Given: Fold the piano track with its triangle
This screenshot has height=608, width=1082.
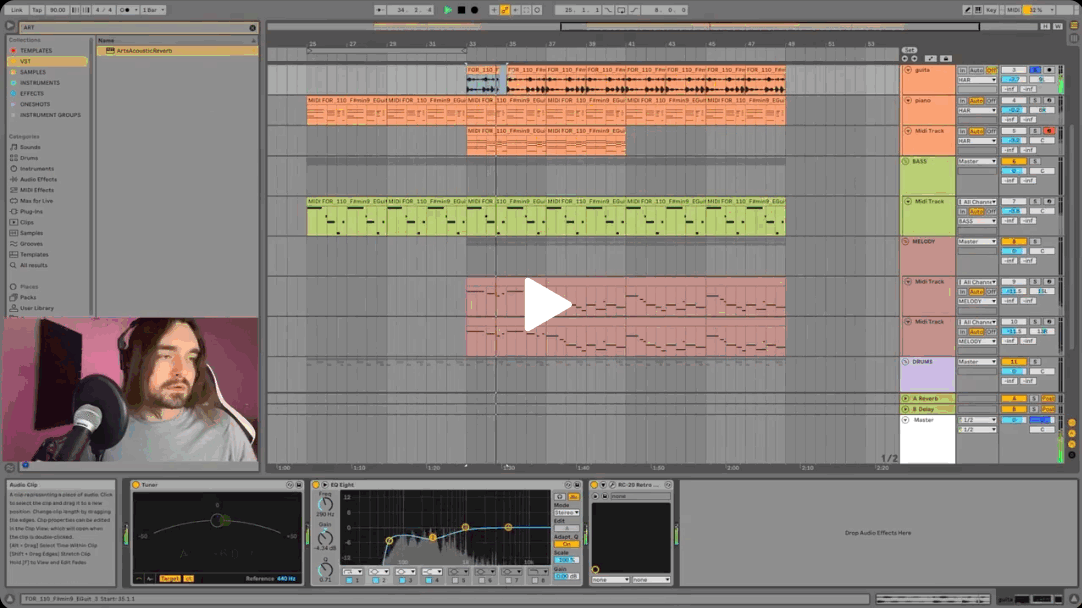Looking at the screenshot, I should (x=907, y=101).
